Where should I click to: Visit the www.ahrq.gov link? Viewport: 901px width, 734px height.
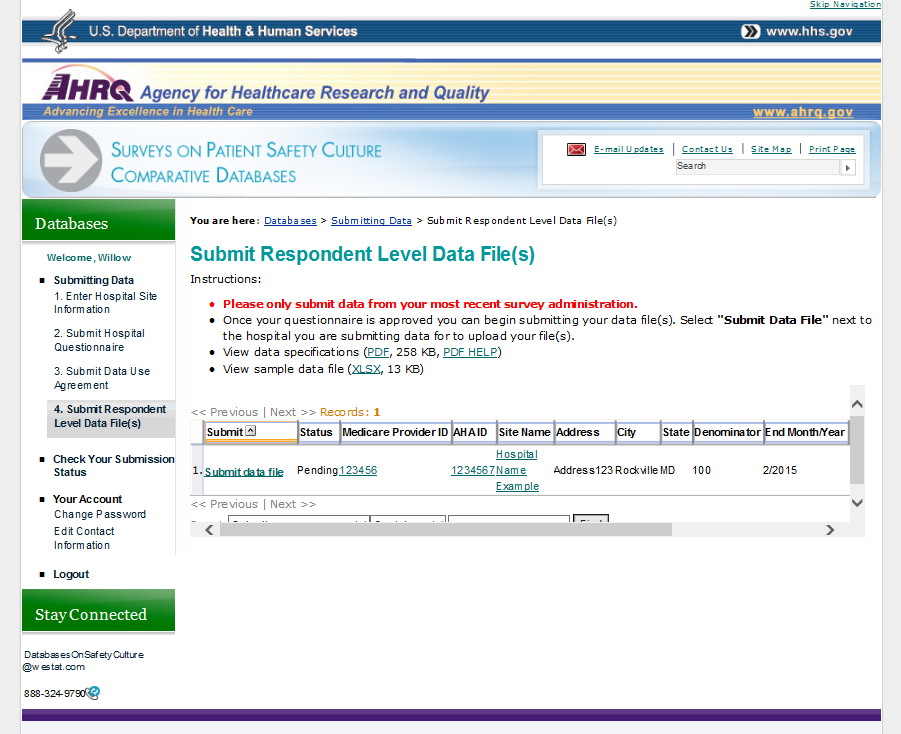pos(803,112)
